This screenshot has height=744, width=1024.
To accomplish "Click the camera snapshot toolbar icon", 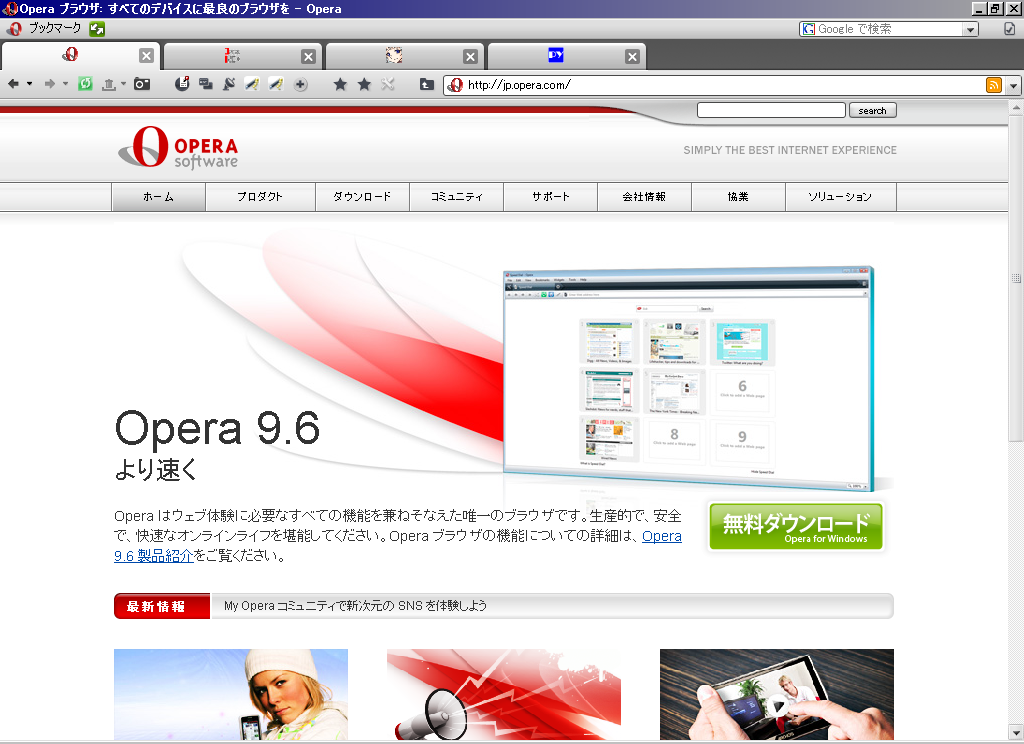I will [x=142, y=84].
